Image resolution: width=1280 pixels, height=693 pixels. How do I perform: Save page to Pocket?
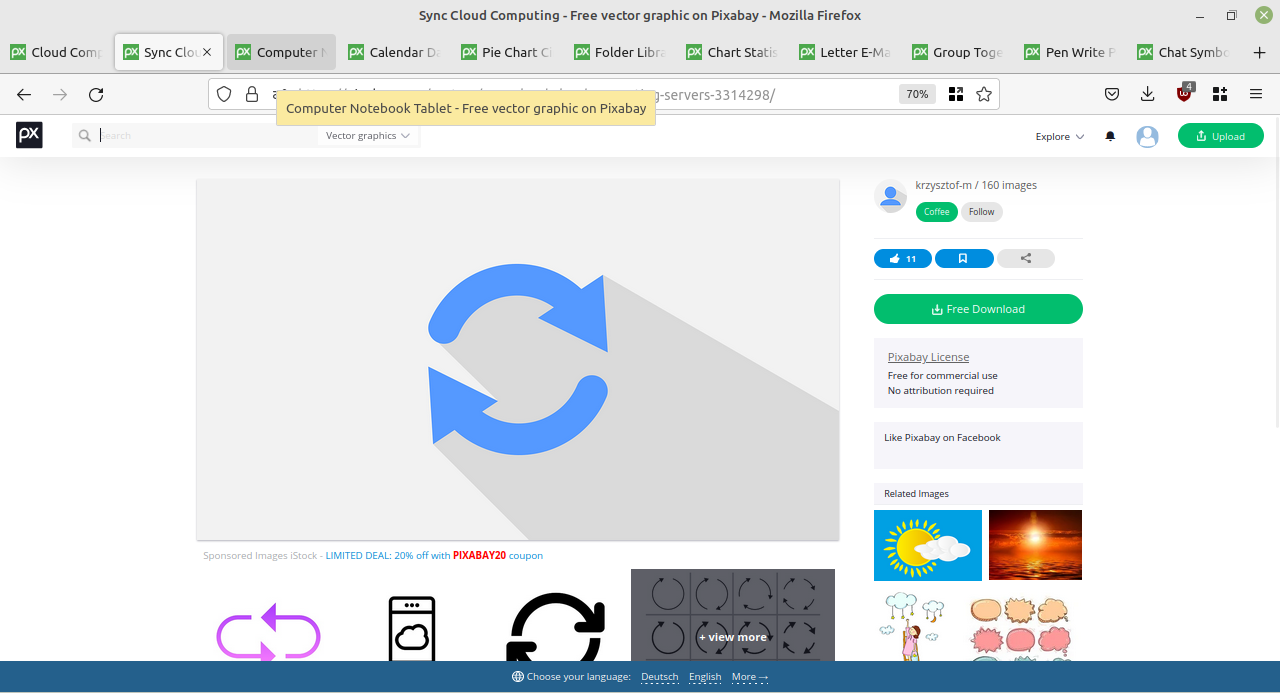[x=1112, y=94]
